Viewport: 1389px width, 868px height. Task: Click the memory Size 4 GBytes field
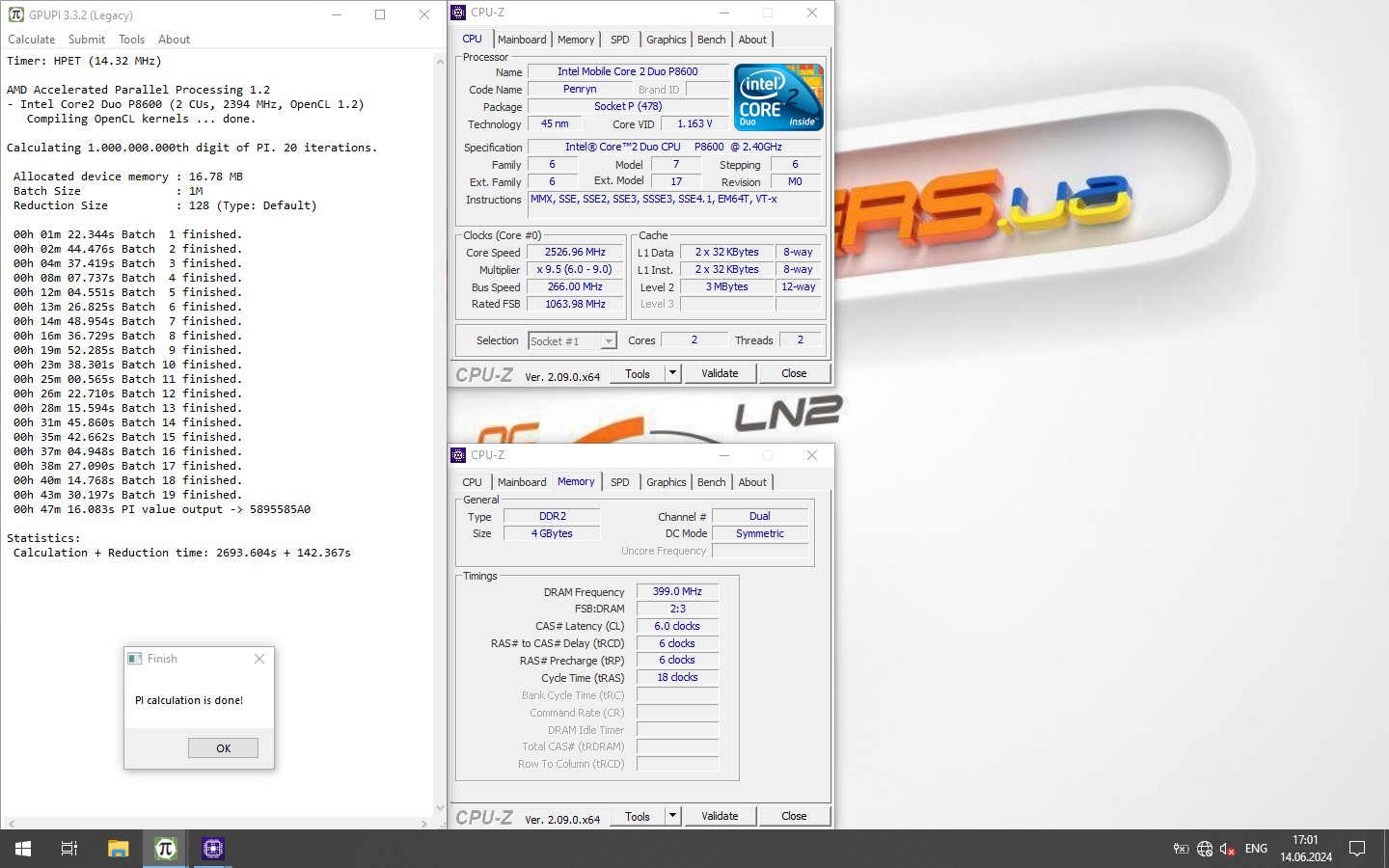(552, 534)
